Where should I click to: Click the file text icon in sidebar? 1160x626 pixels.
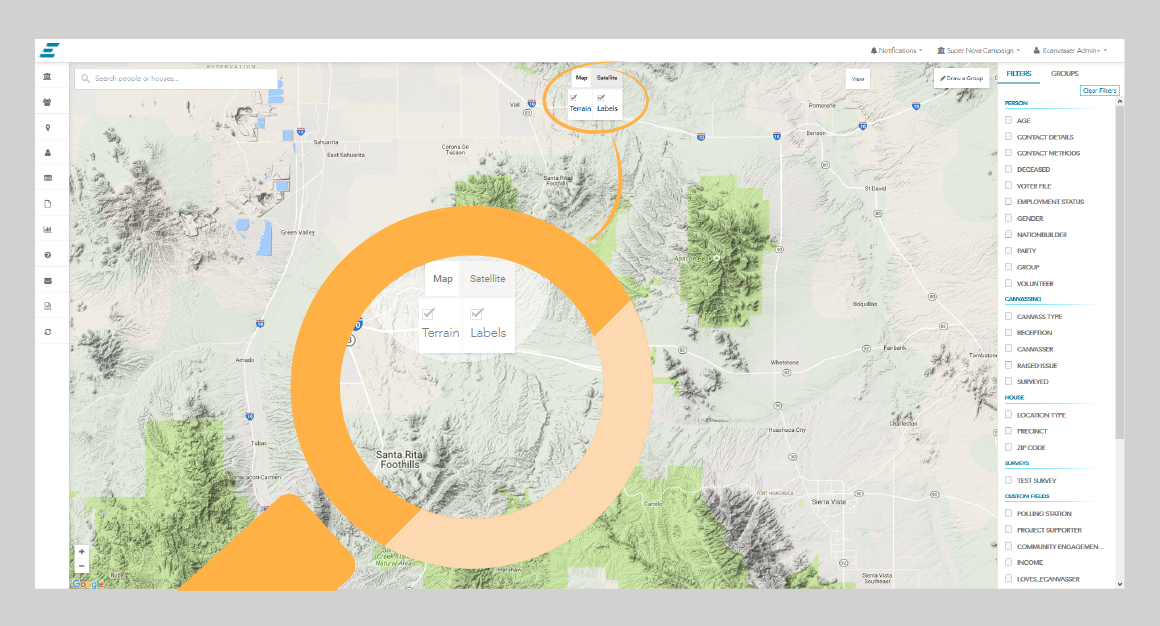[x=48, y=306]
